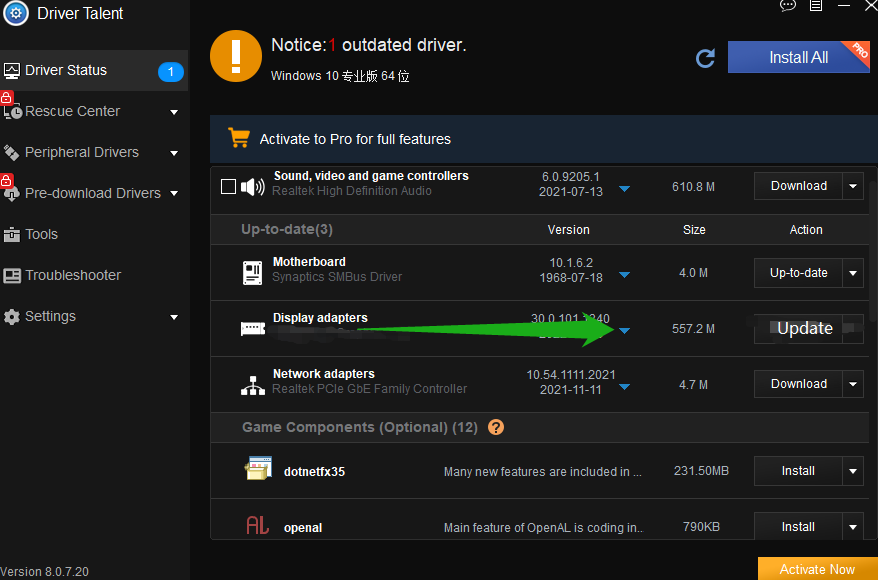Expand the Settings menu arrow

point(174,317)
